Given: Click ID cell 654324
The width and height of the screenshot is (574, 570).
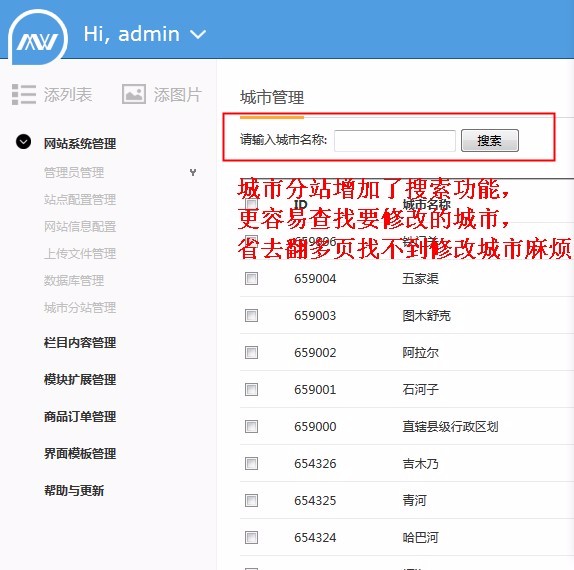Looking at the screenshot, I should click(315, 538).
